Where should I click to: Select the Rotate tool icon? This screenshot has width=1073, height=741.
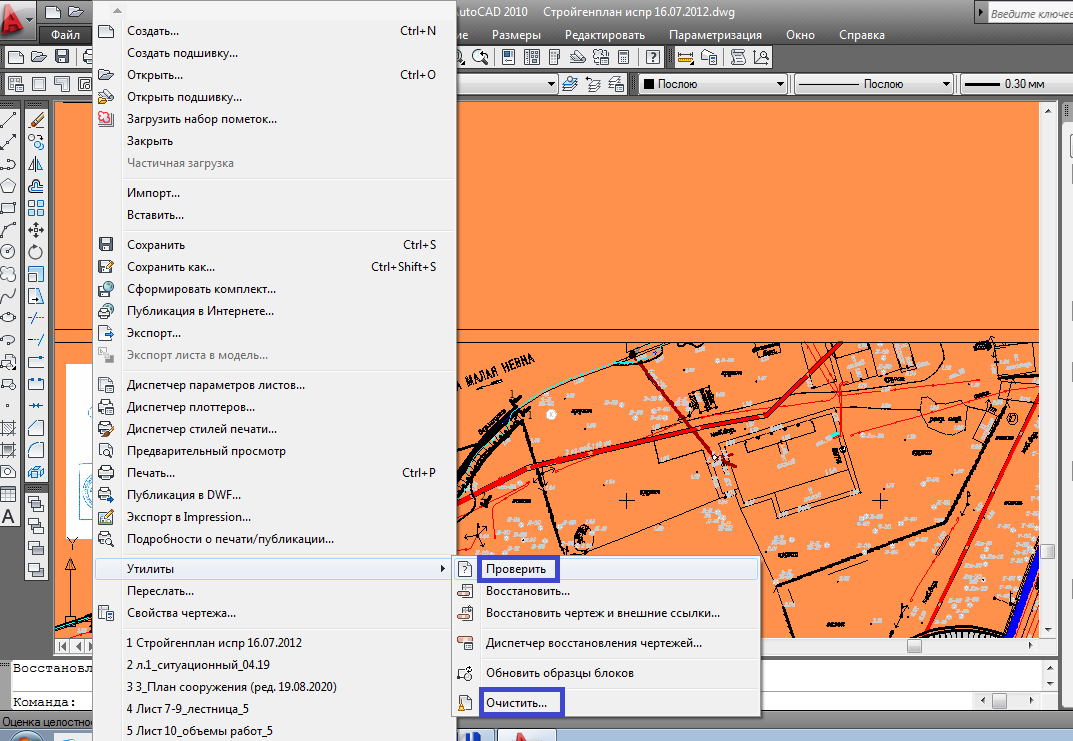[37, 252]
